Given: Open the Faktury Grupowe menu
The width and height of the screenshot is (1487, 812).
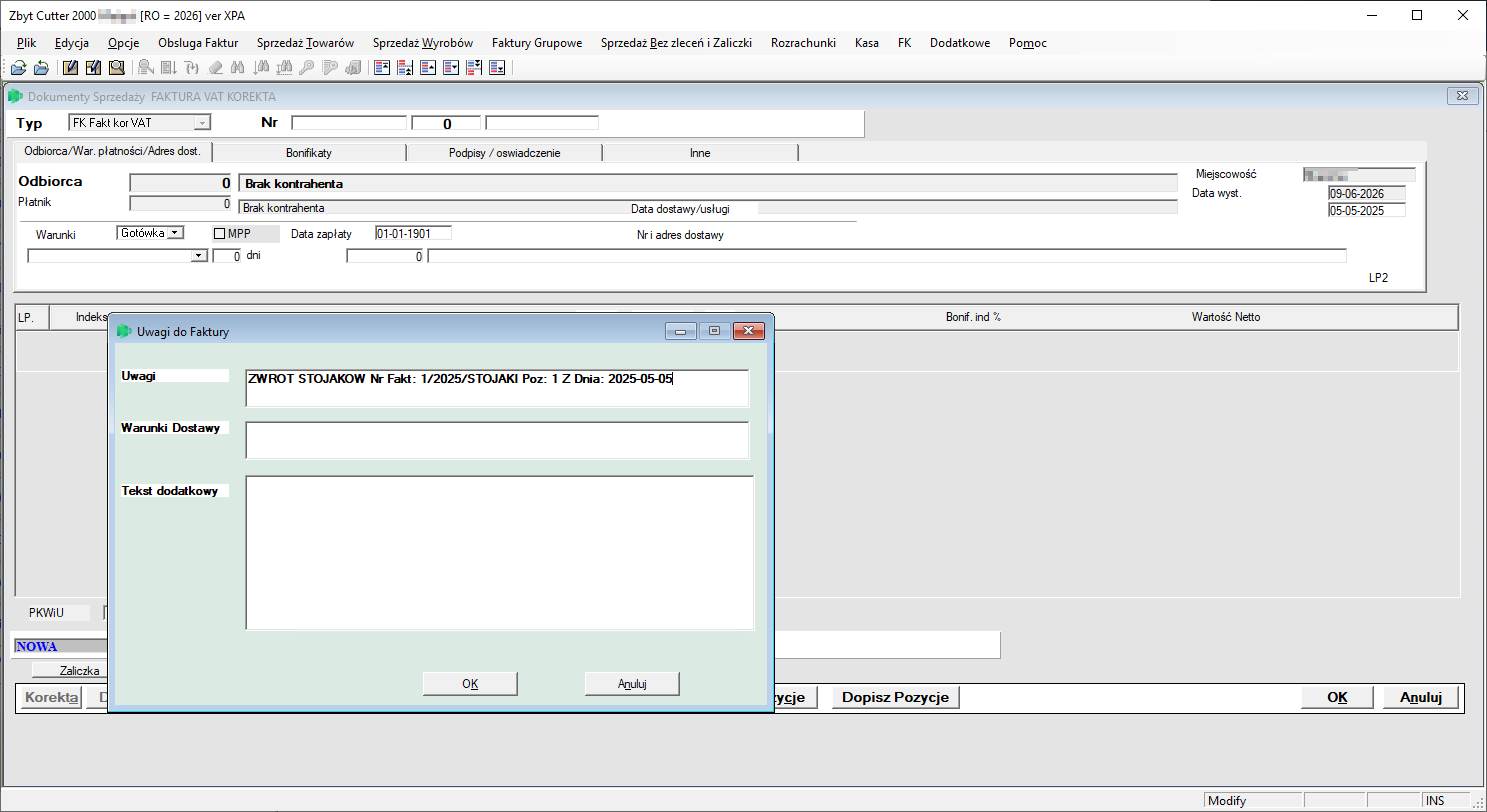Looking at the screenshot, I should 537,43.
